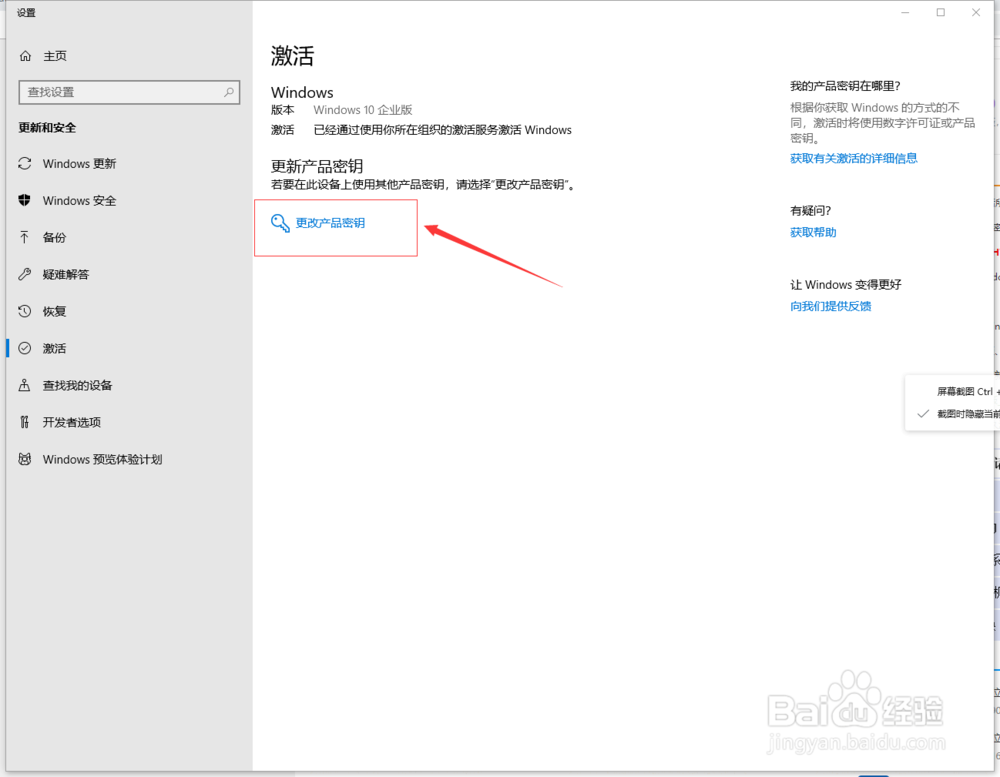Click the 激活 checkmark circle icon
Screen dimensions: 1000x777
25,348
